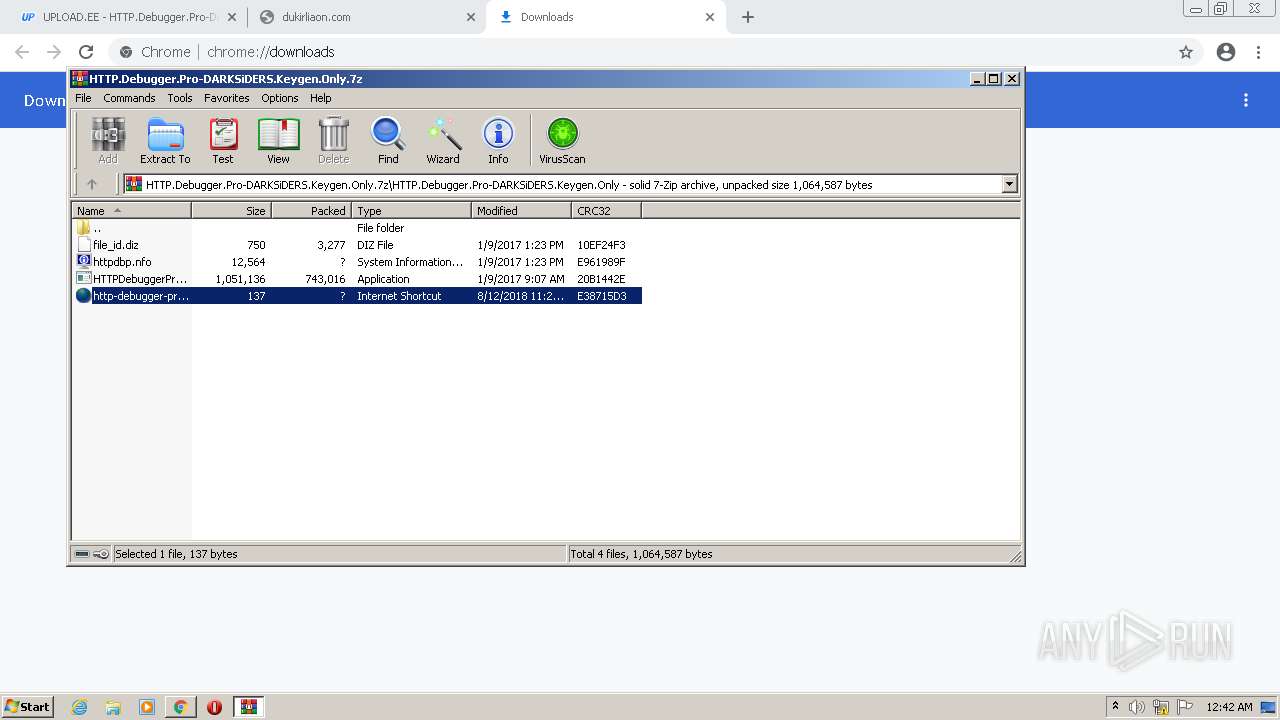The height and width of the screenshot is (720, 1280).
Task: Click the volume speaker tray icon
Action: [x=1137, y=707]
